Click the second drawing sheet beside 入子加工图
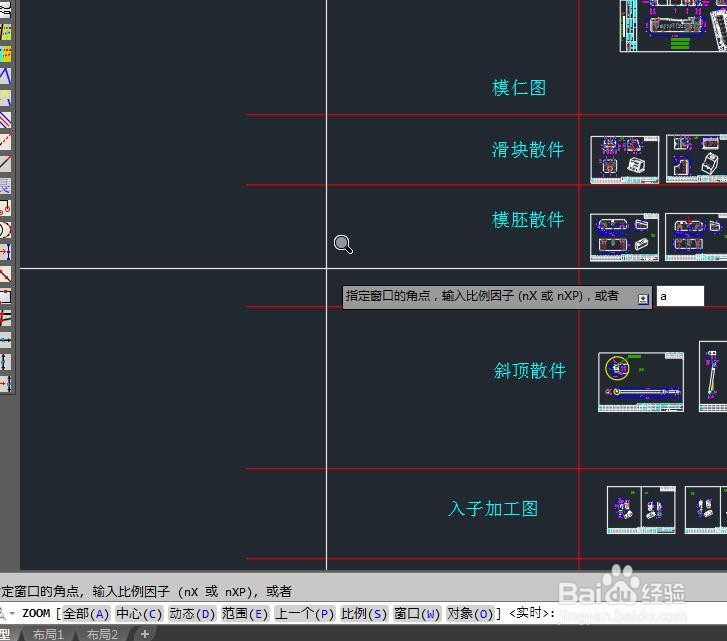This screenshot has width=727, height=641. [706, 510]
